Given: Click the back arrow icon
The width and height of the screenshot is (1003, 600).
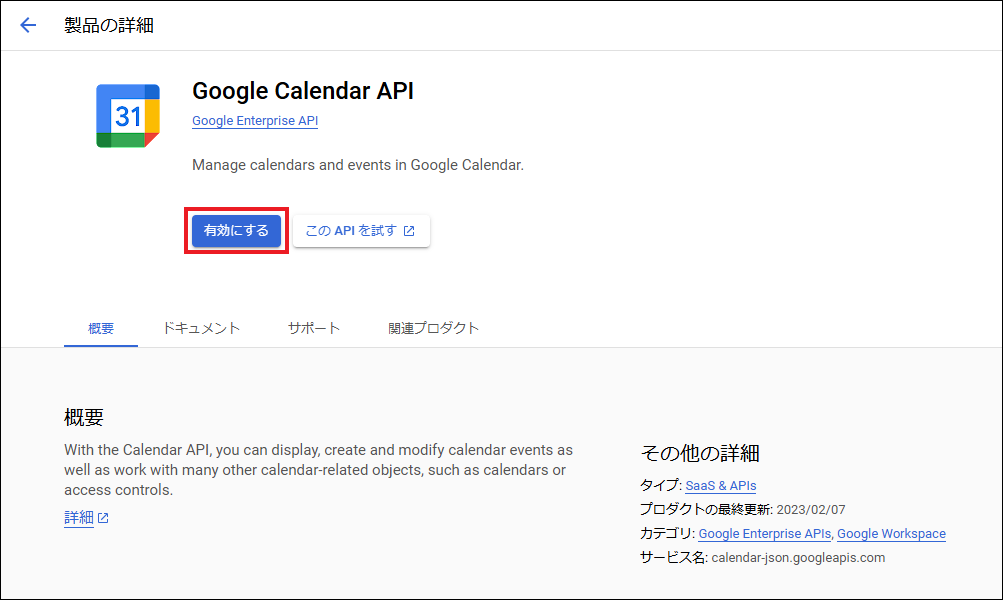Looking at the screenshot, I should click(x=28, y=26).
